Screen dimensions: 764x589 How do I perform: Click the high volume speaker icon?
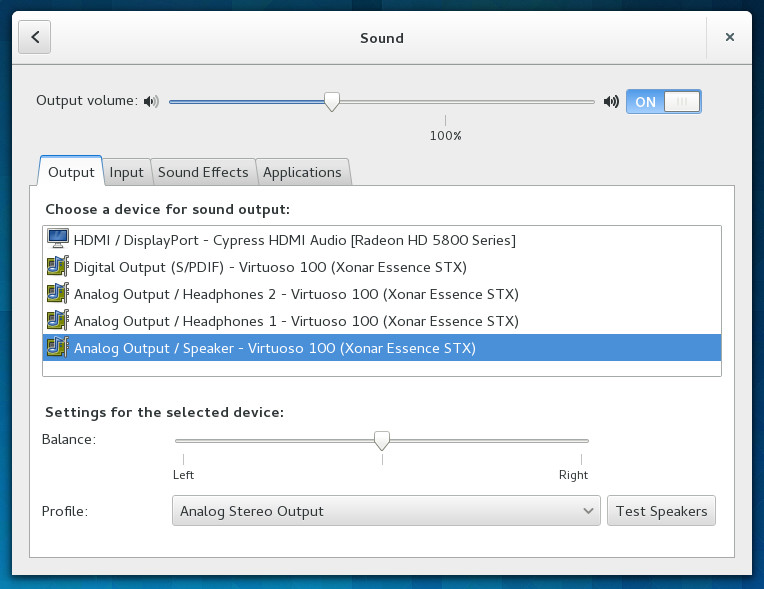pyautogui.click(x=611, y=101)
